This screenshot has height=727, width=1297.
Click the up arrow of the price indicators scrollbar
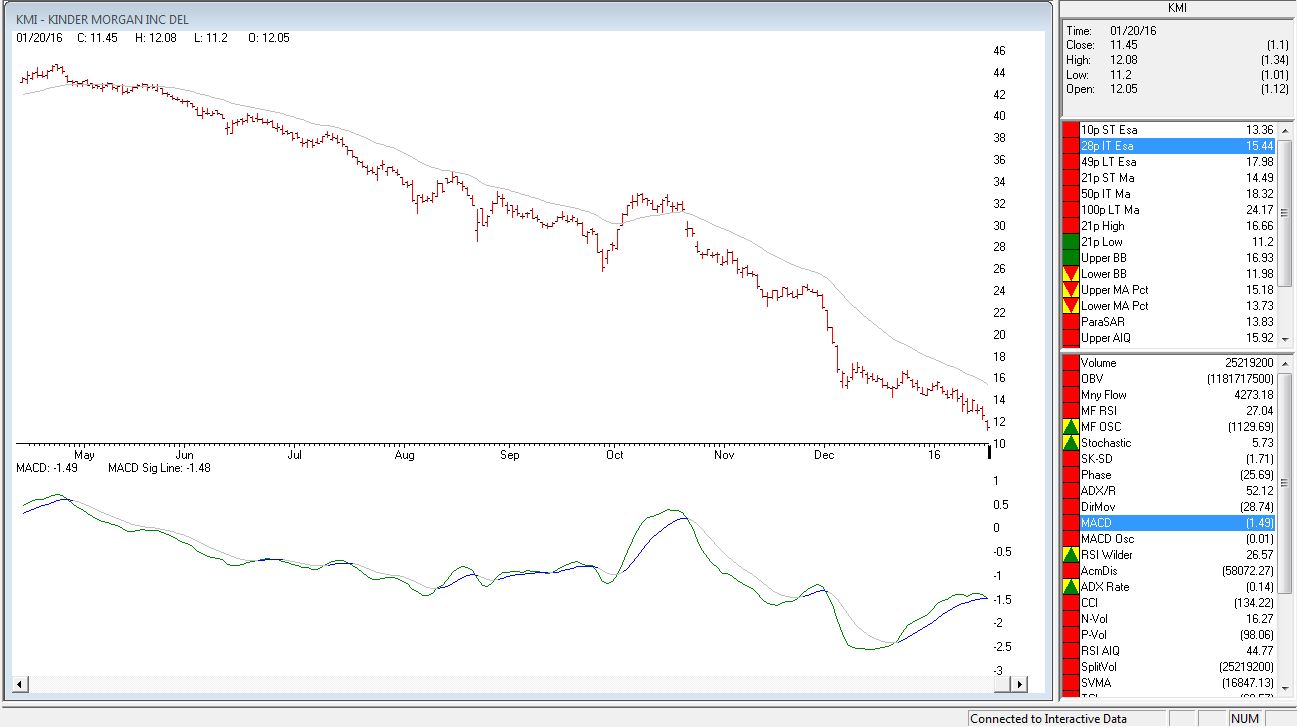[1286, 130]
